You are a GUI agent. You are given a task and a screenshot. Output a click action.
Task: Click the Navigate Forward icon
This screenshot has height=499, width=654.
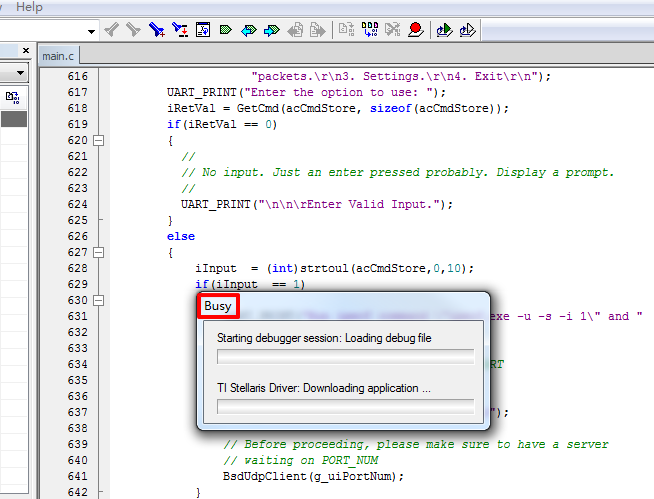pos(317,30)
